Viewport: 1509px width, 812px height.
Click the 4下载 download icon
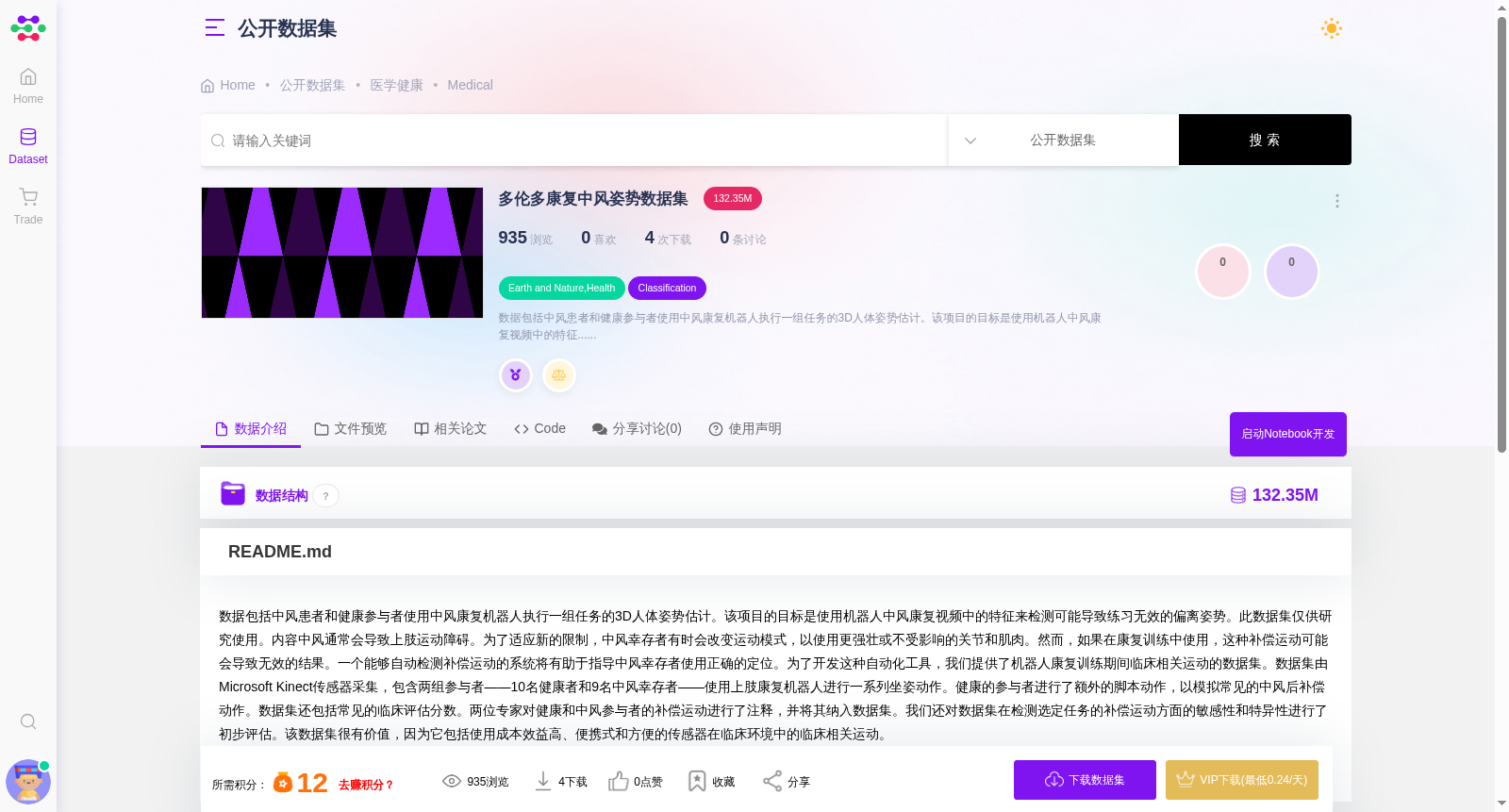[543, 781]
